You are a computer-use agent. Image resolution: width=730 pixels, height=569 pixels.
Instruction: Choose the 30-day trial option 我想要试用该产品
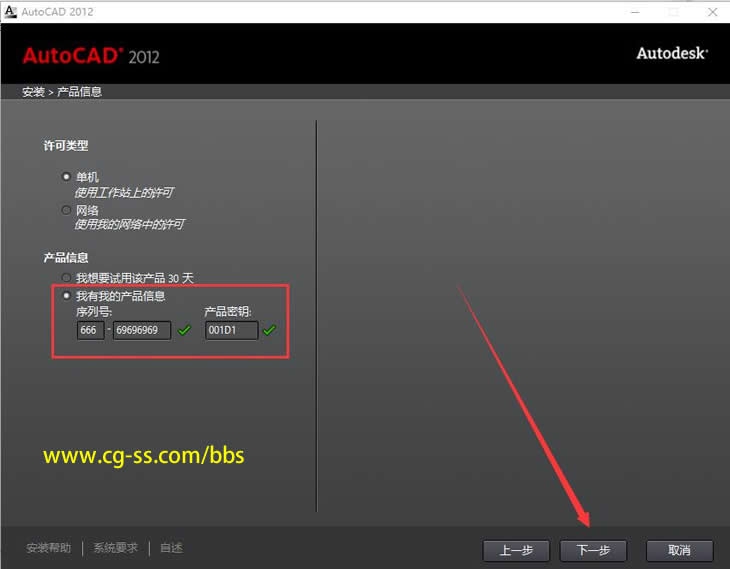click(x=66, y=278)
